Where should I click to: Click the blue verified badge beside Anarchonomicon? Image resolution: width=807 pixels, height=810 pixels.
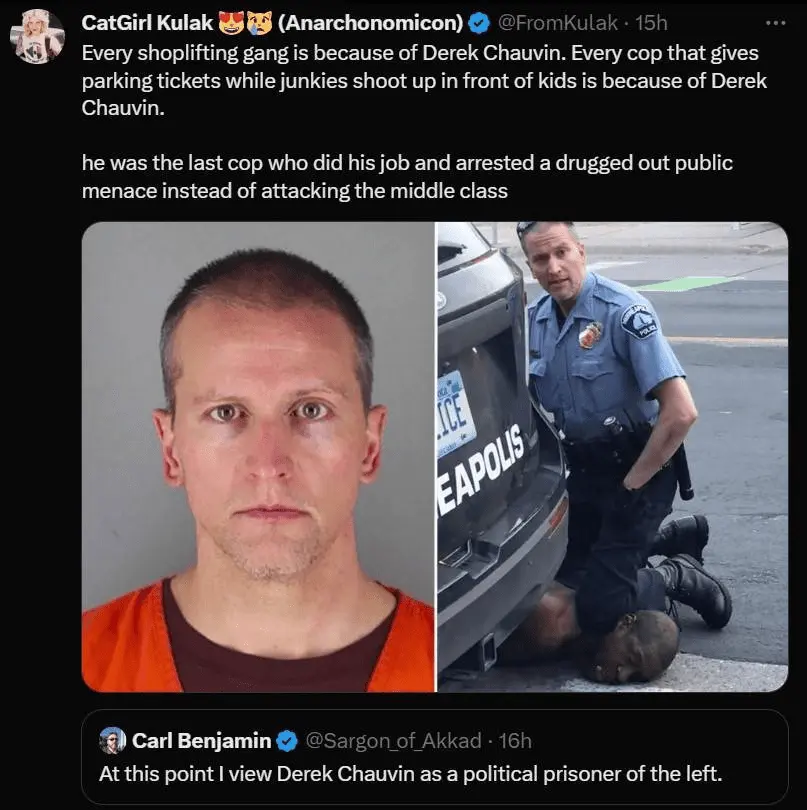479,23
